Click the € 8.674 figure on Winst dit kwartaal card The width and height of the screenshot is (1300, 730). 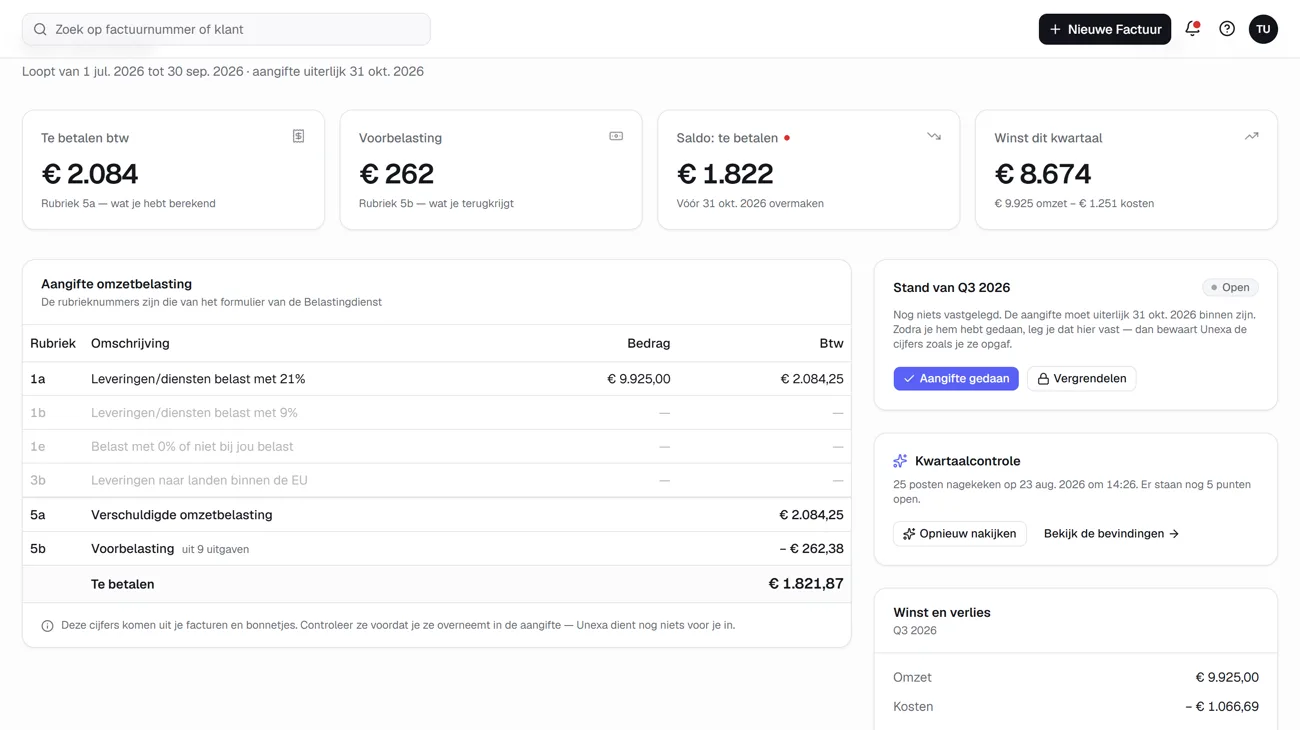1043,174
